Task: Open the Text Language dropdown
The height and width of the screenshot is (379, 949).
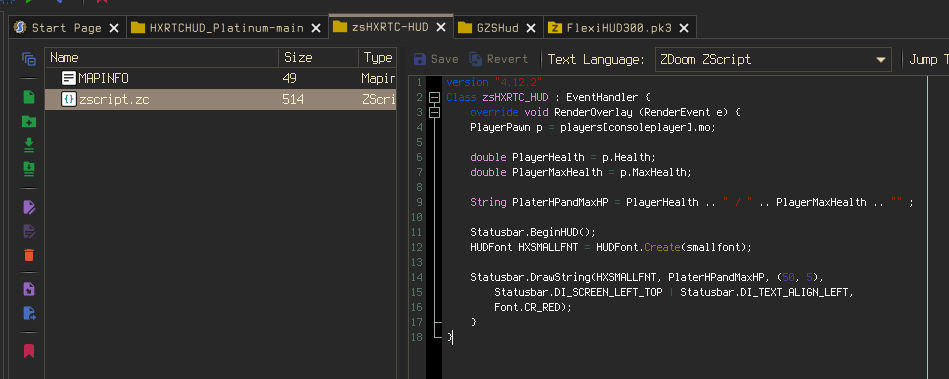Action: tap(773, 59)
